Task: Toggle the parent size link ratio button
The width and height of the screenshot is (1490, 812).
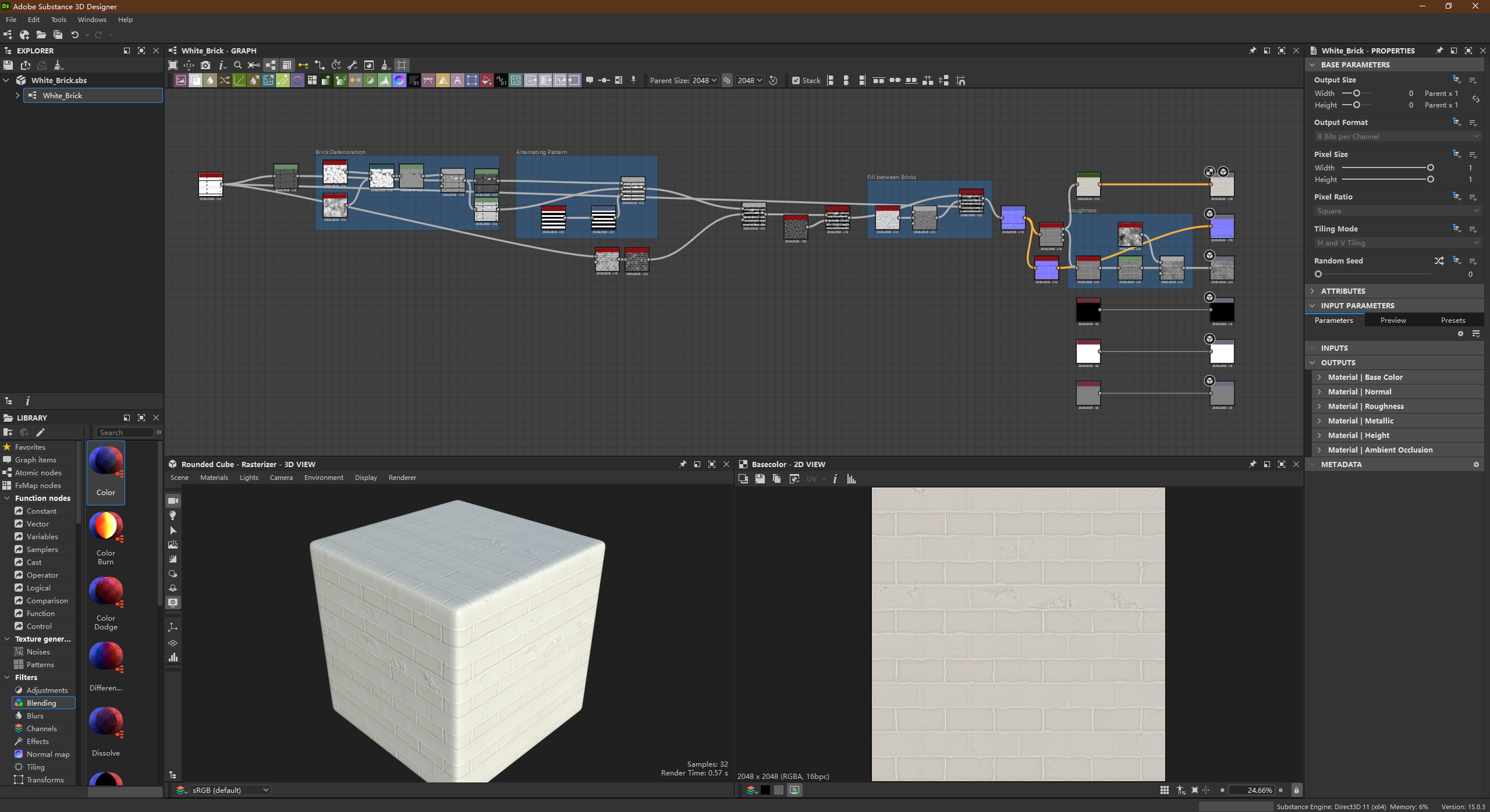Action: 727,80
